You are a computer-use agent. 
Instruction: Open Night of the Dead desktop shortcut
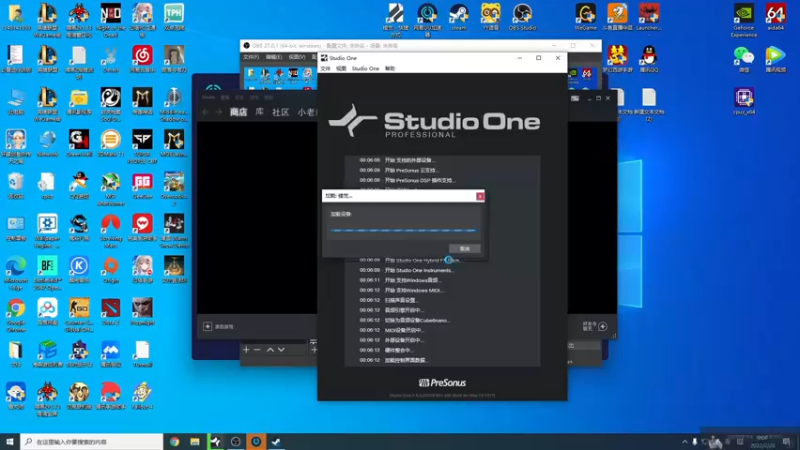111,20
